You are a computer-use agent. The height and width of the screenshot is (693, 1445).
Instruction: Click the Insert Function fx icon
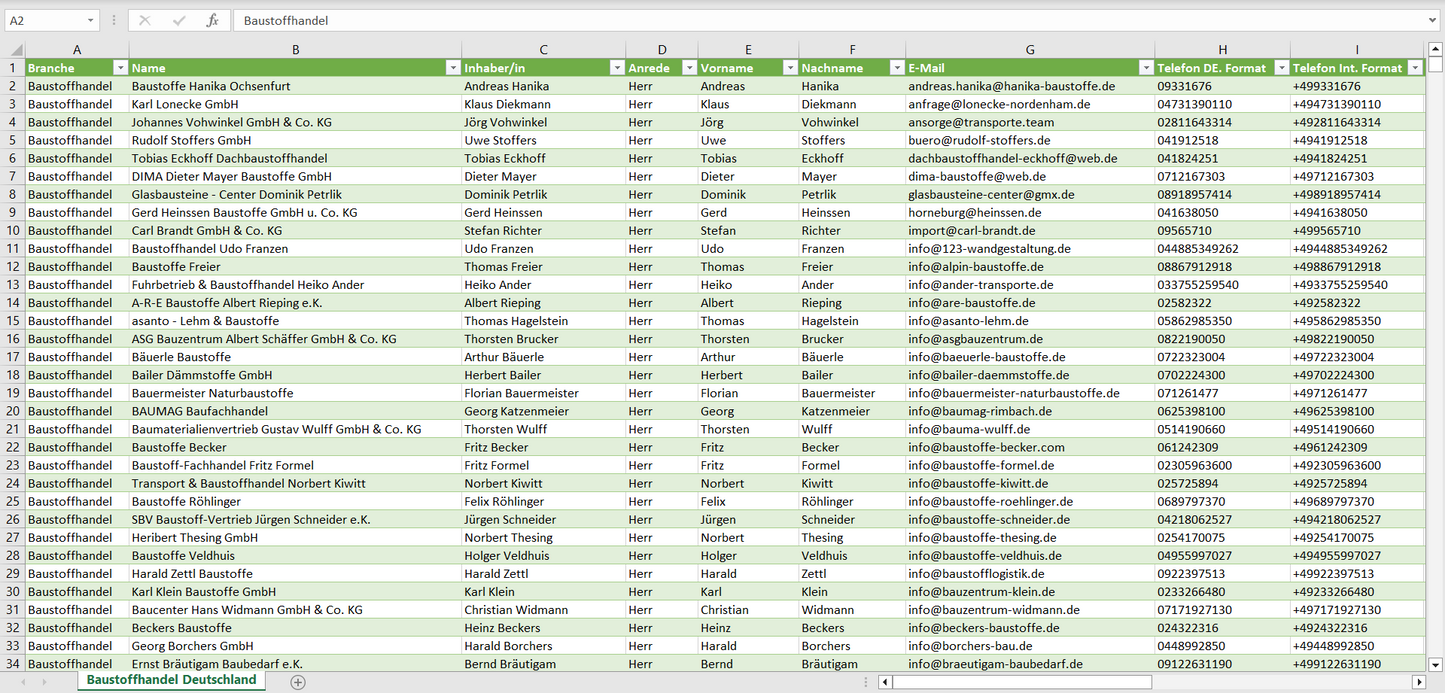coord(212,20)
